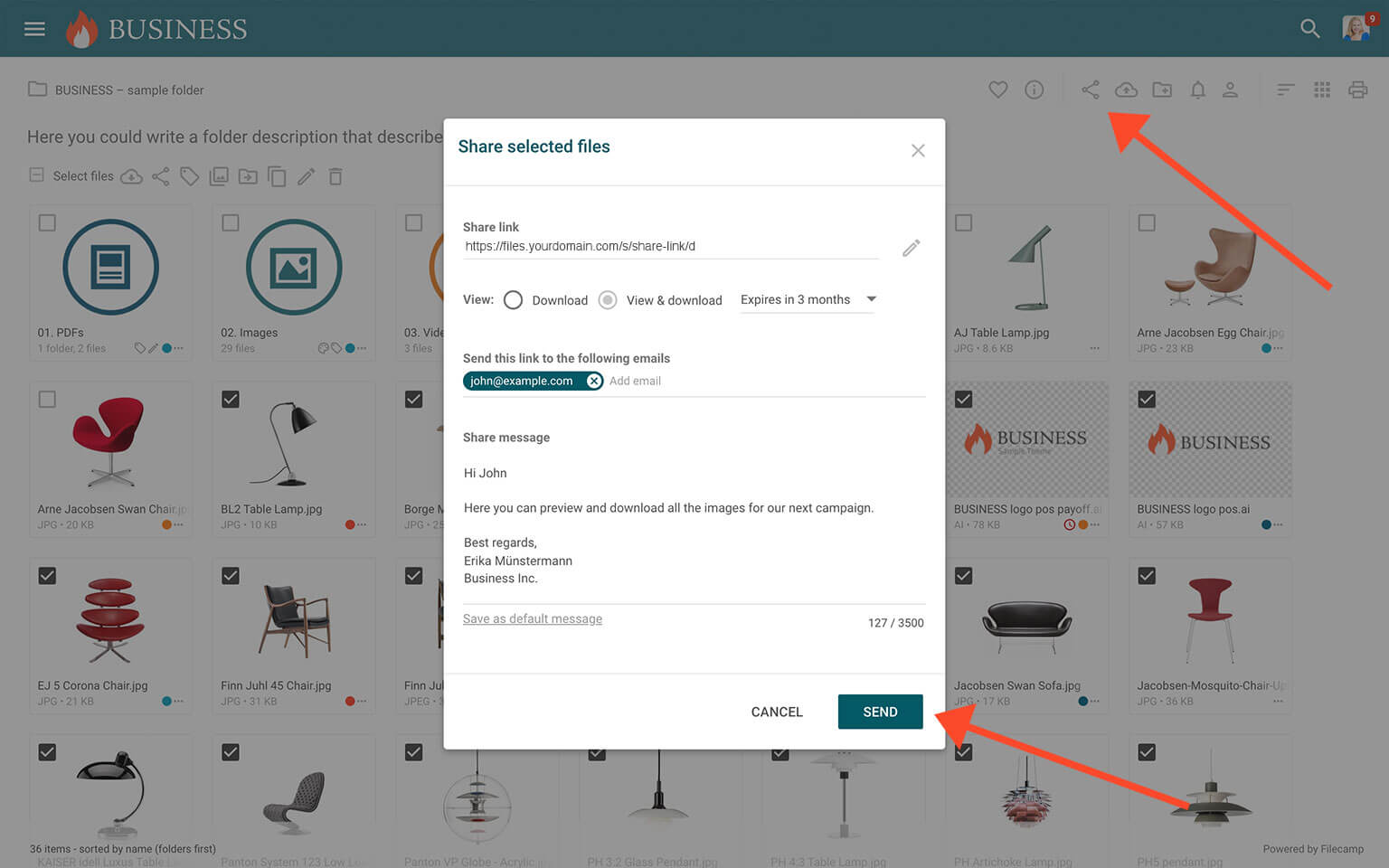1389x868 pixels.
Task: Copy selected files icon
Action: 277,176
